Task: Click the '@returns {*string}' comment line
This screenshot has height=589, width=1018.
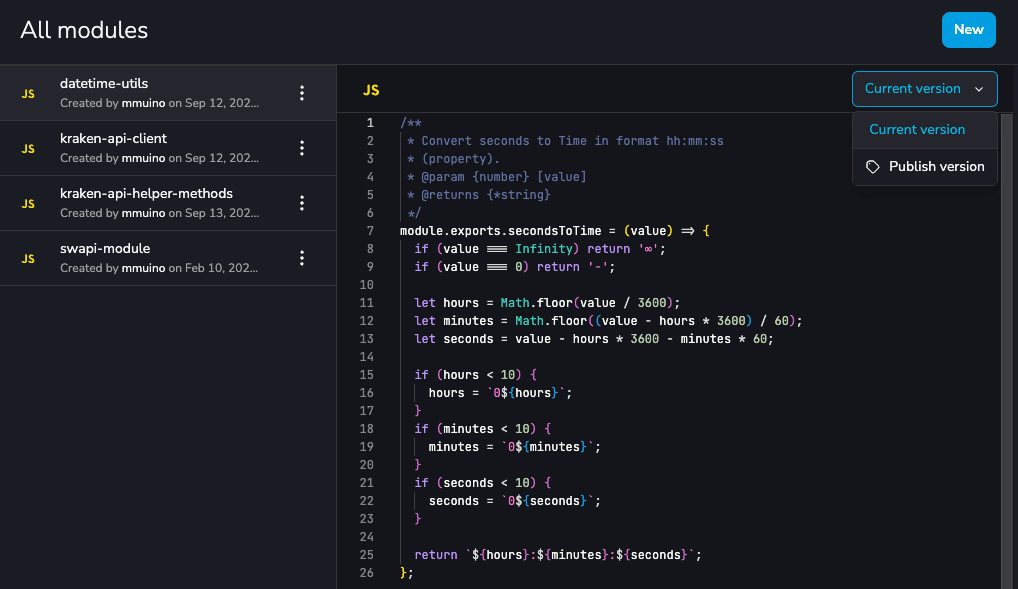Action: point(478,195)
